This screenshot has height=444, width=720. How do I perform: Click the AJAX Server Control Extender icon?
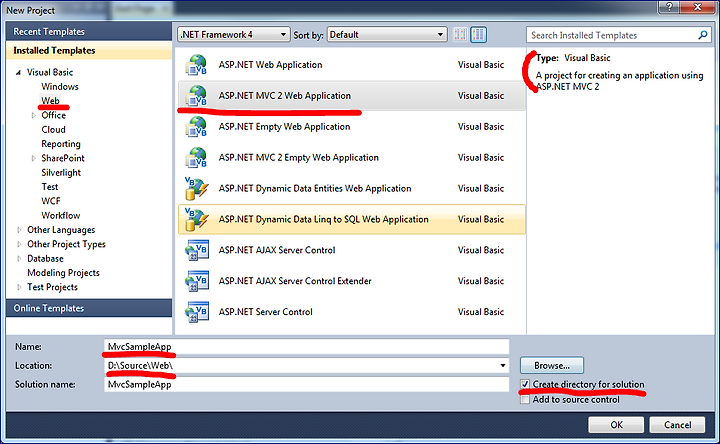(x=197, y=281)
